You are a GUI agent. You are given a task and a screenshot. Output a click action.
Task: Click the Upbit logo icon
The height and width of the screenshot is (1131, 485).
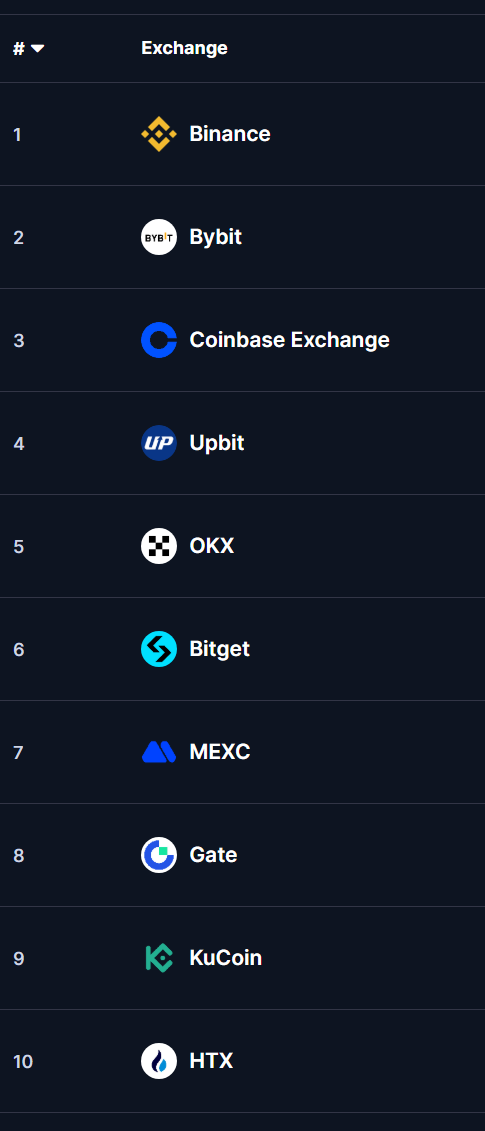[x=159, y=443]
